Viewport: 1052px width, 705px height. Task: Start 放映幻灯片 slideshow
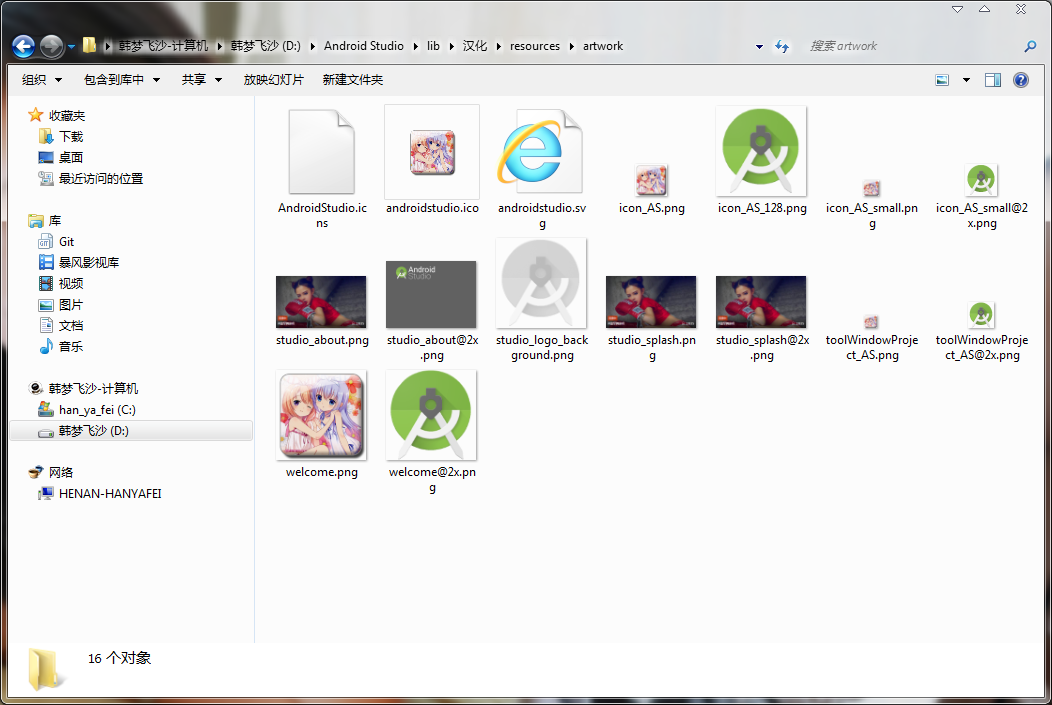[274, 80]
